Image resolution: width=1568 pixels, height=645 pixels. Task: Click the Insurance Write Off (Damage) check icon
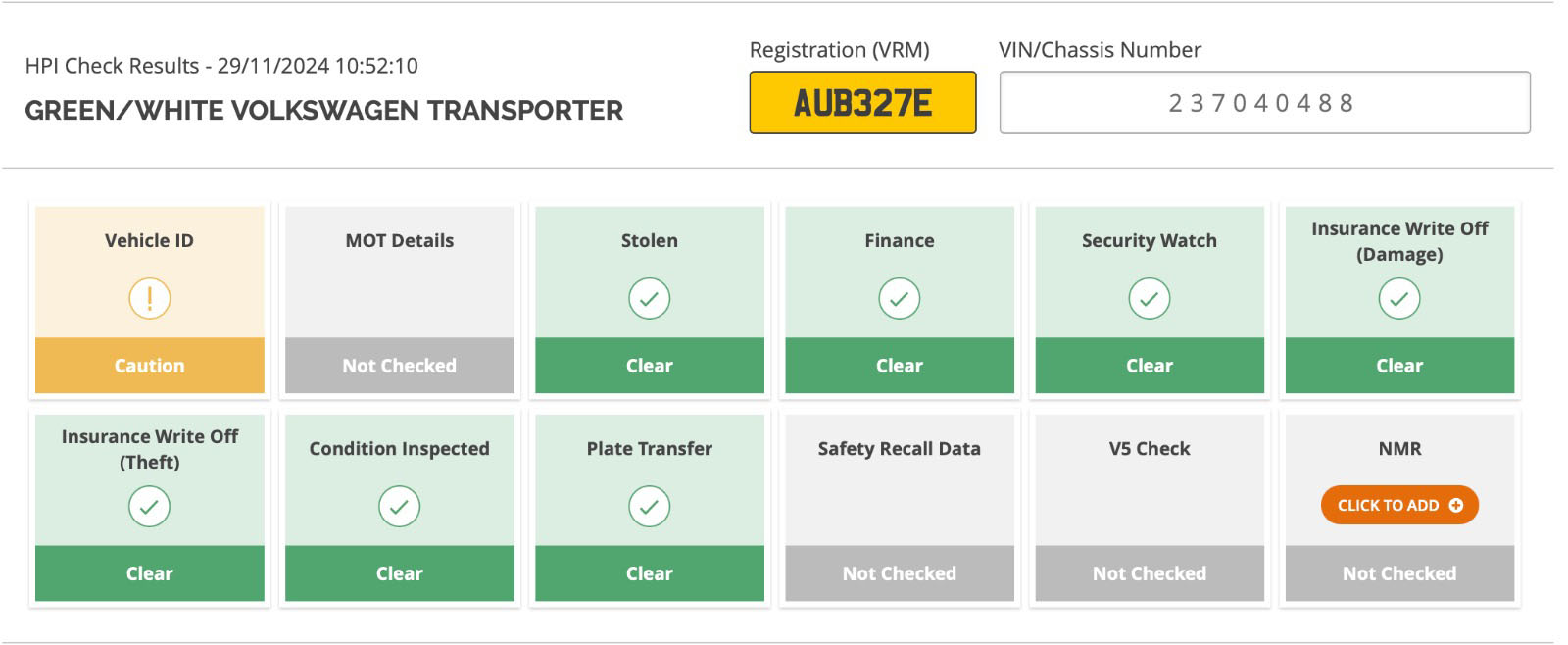(x=1398, y=298)
